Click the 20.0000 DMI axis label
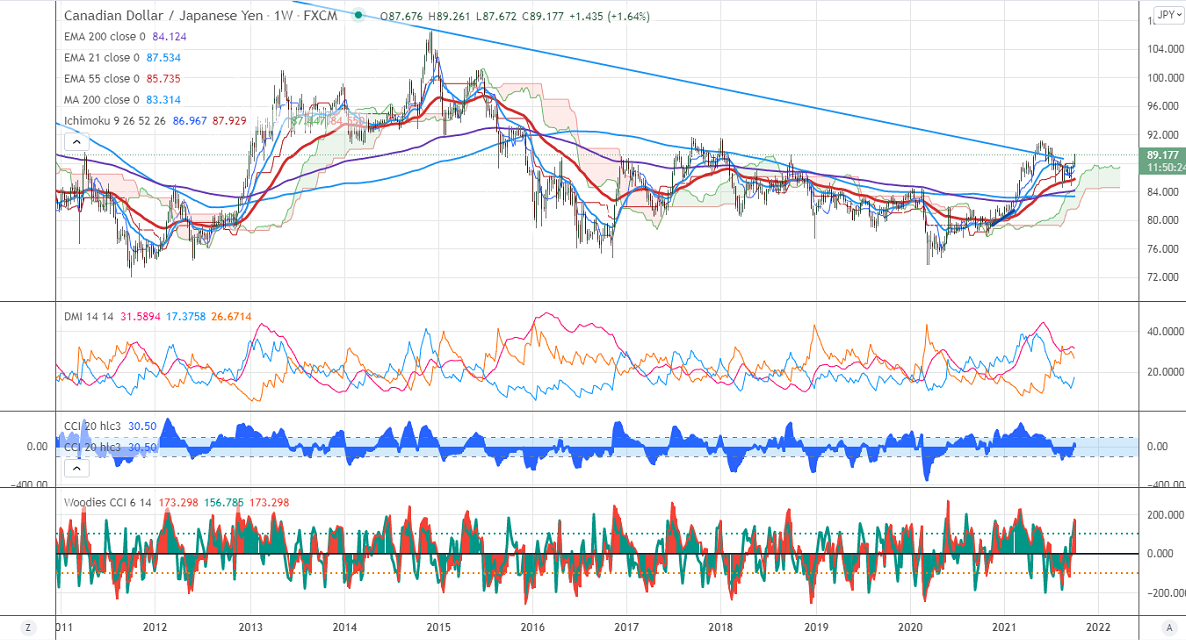1186x640 pixels. [x=1166, y=372]
